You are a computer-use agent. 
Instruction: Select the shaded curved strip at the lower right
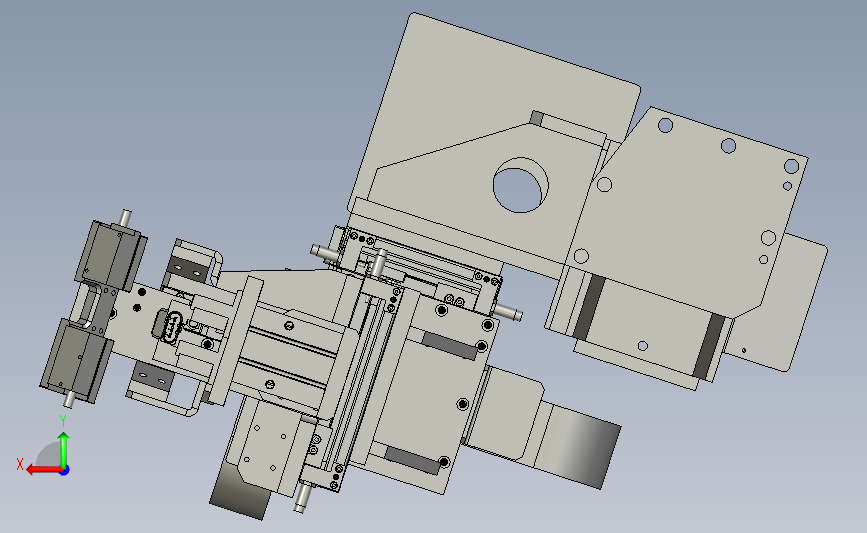pos(578,446)
